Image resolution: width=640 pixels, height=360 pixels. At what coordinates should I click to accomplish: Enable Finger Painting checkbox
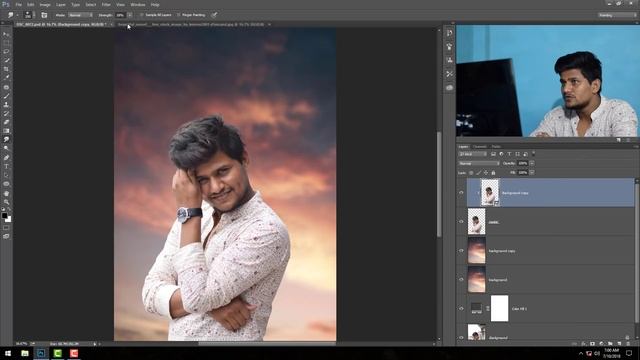pyautogui.click(x=178, y=15)
